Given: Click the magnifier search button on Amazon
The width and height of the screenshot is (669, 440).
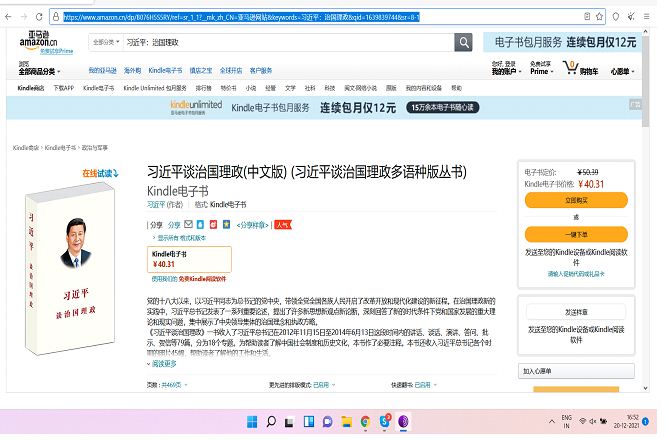Looking at the screenshot, I should 463,42.
